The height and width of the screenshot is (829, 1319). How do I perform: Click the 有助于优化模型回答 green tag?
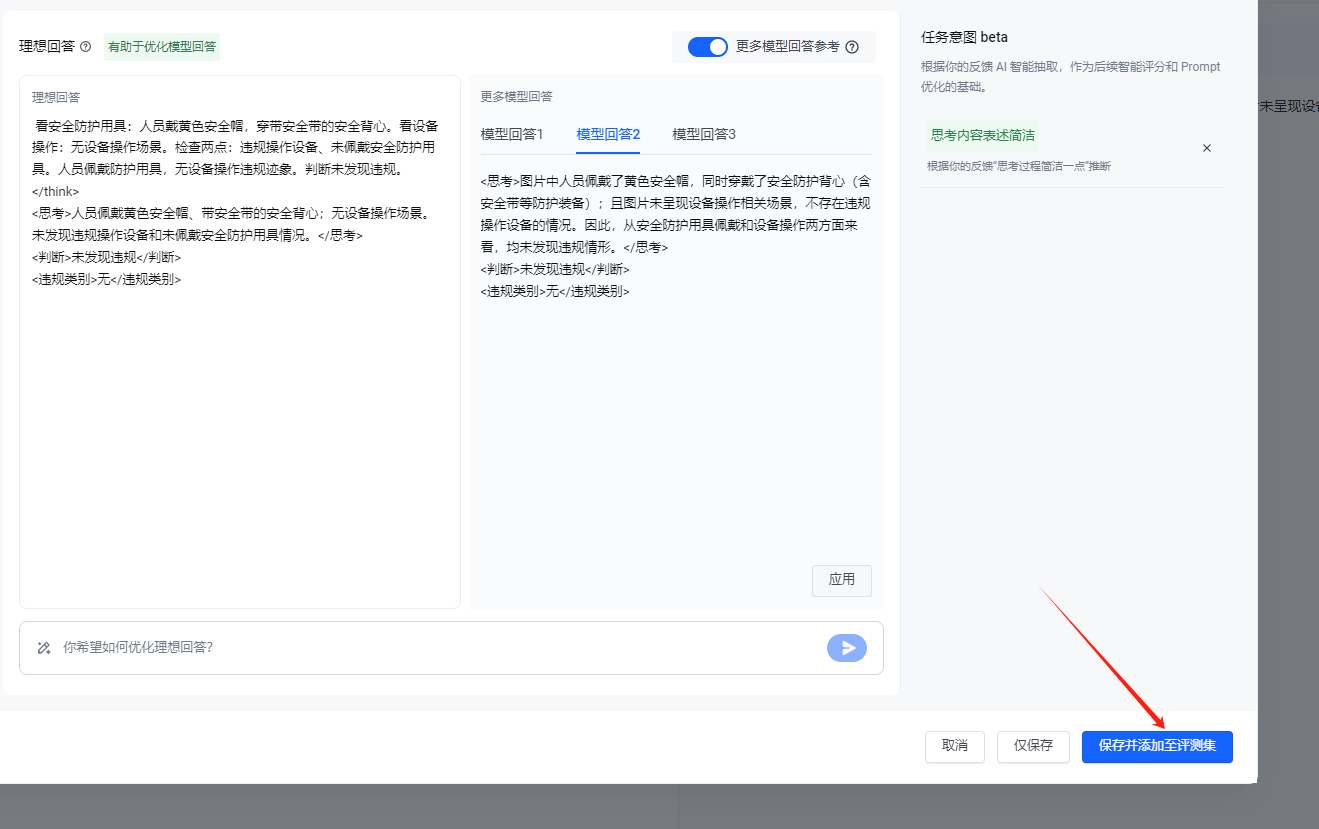click(x=162, y=47)
